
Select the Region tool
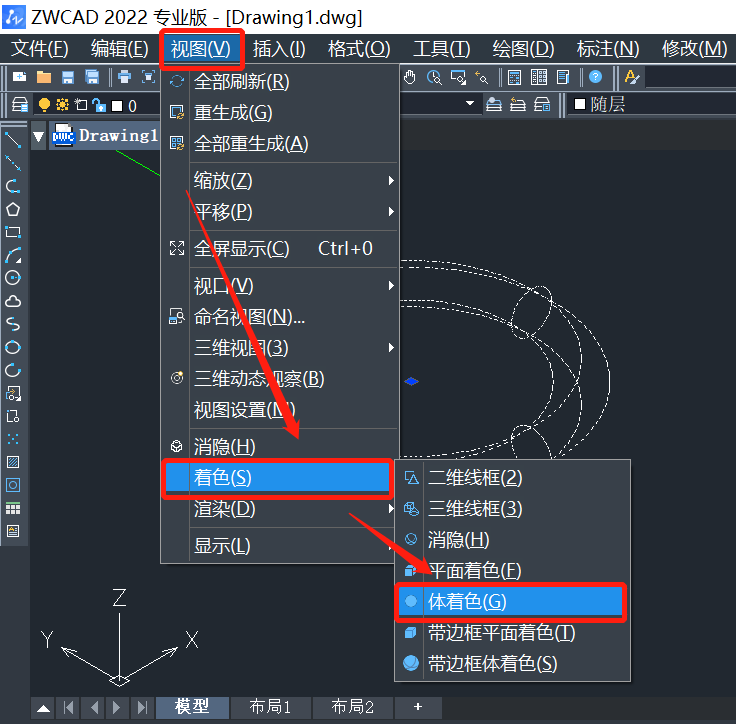pyautogui.click(x=13, y=485)
